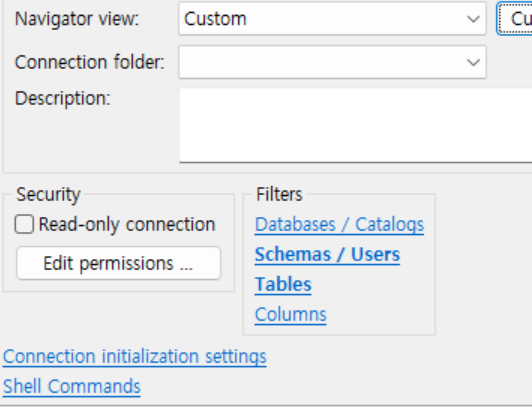The height and width of the screenshot is (407, 532).
Task: Open the Shell Commands link
Action: coord(72,386)
